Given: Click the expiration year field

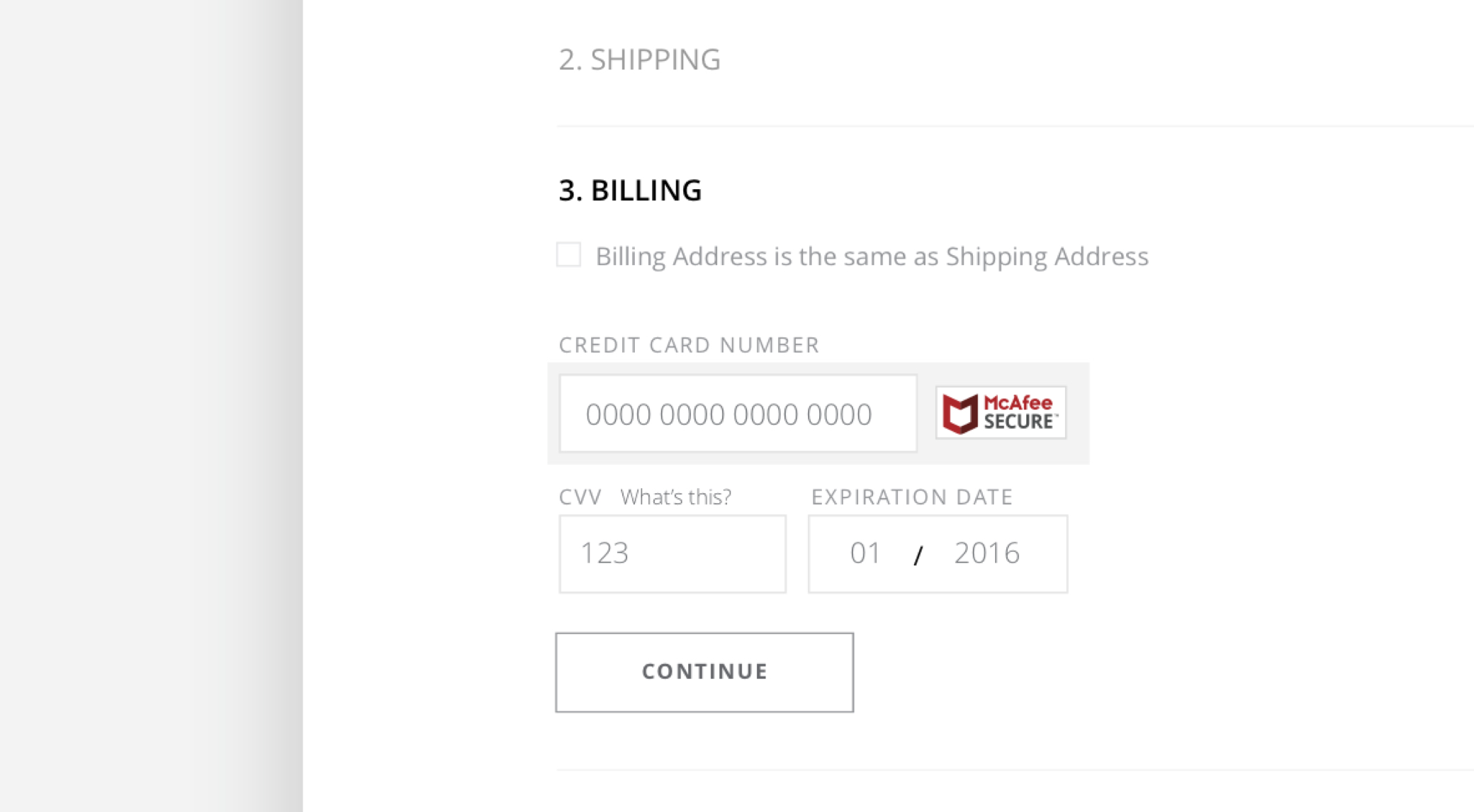Looking at the screenshot, I should 986,552.
